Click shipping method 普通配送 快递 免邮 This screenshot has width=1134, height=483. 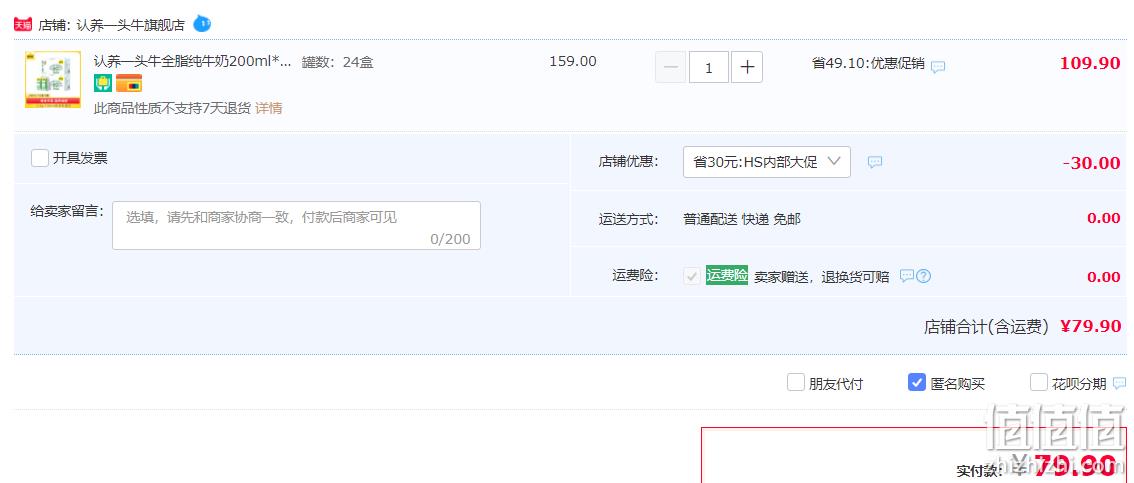click(x=742, y=219)
